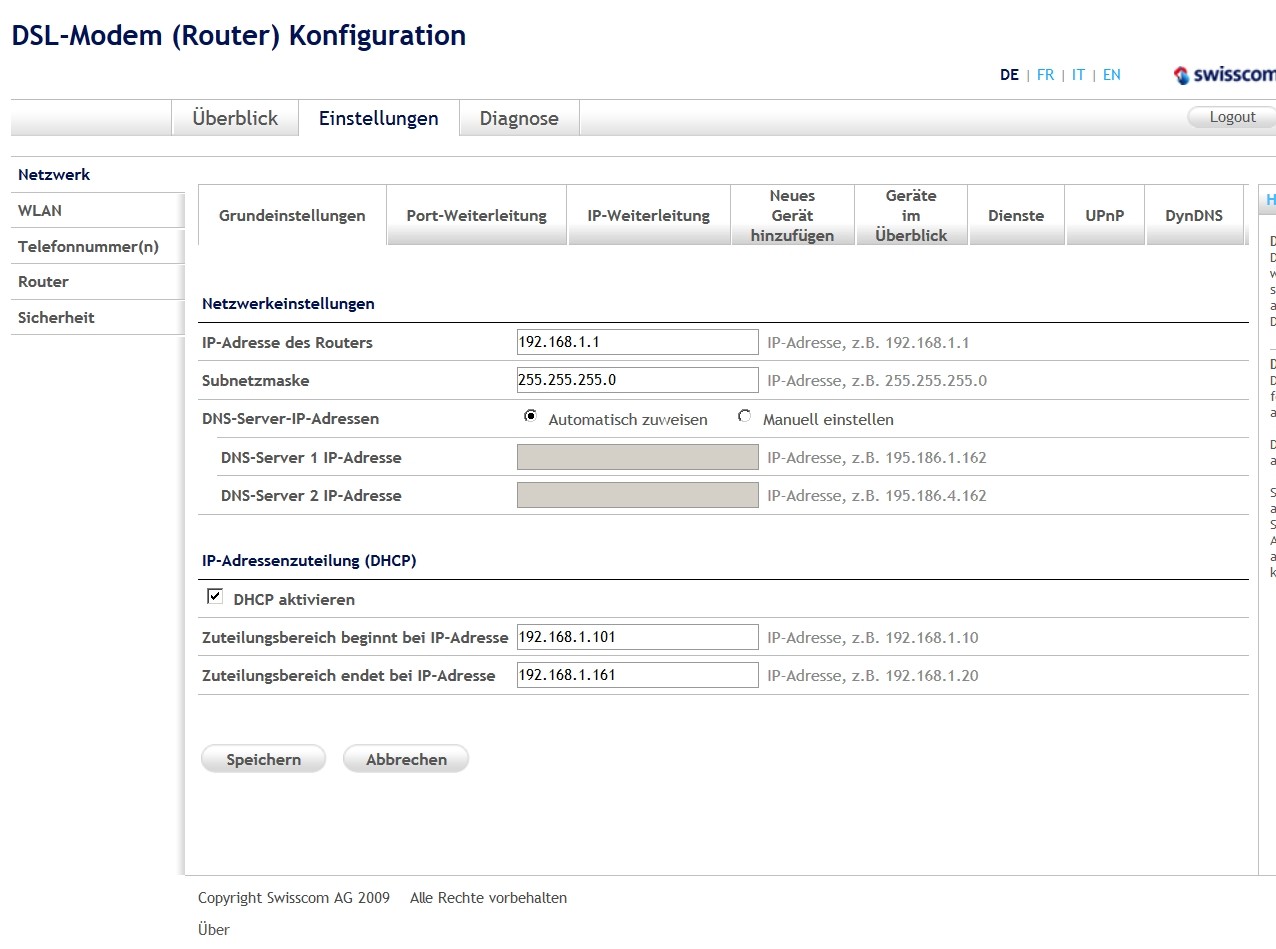Select 'Manuell einstellen' DNS radio button
Screen dimensions: 1276x949
pos(744,417)
